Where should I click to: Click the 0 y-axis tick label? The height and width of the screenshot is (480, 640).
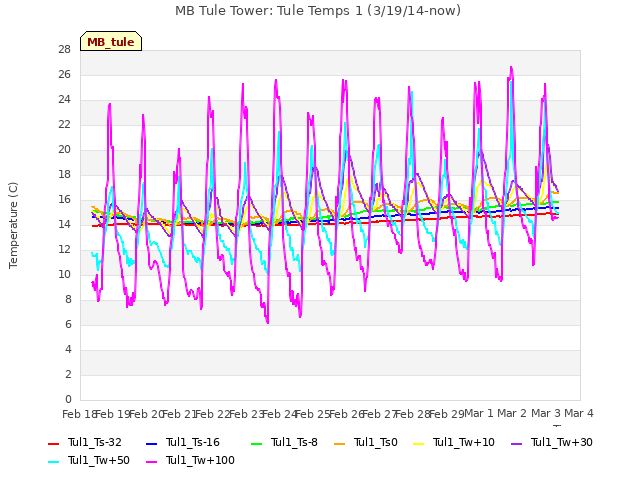[x=68, y=399]
